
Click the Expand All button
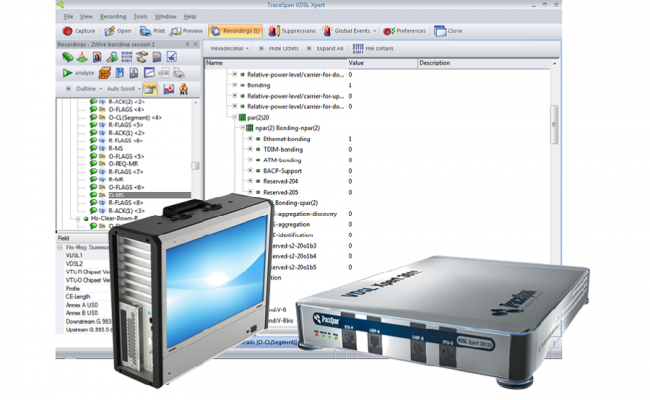click(x=325, y=48)
